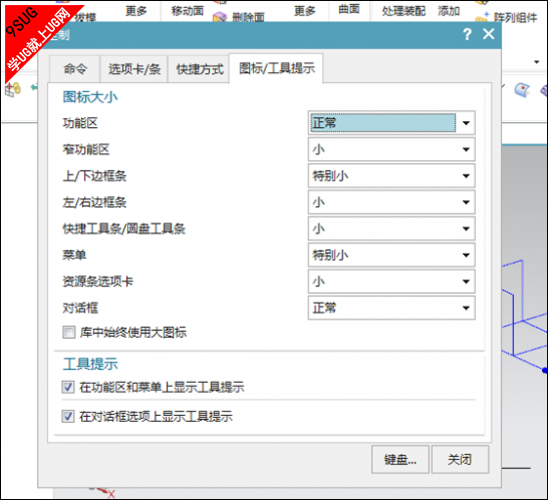548x500 pixels.
Task: Open the 窄功能区 icon size dropdown
Action: click(x=391, y=150)
